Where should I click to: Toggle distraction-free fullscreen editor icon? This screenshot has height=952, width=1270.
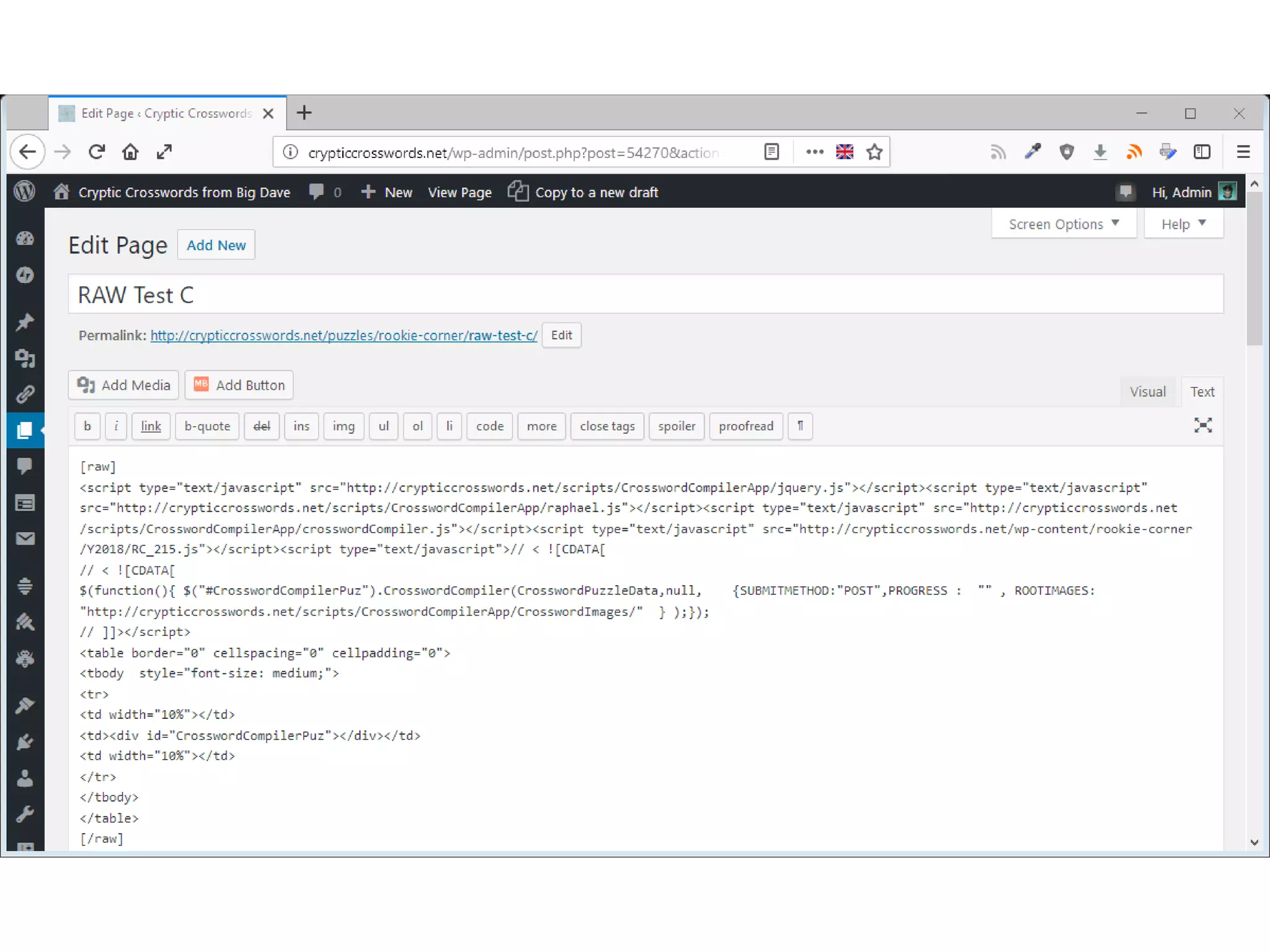(1202, 425)
